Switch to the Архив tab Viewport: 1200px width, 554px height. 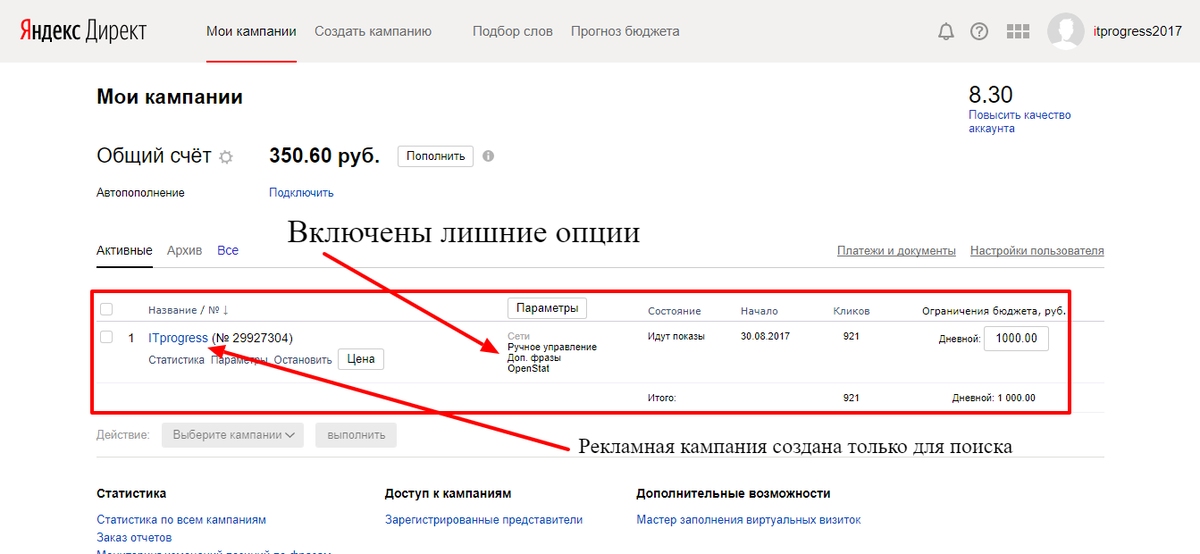(x=184, y=250)
